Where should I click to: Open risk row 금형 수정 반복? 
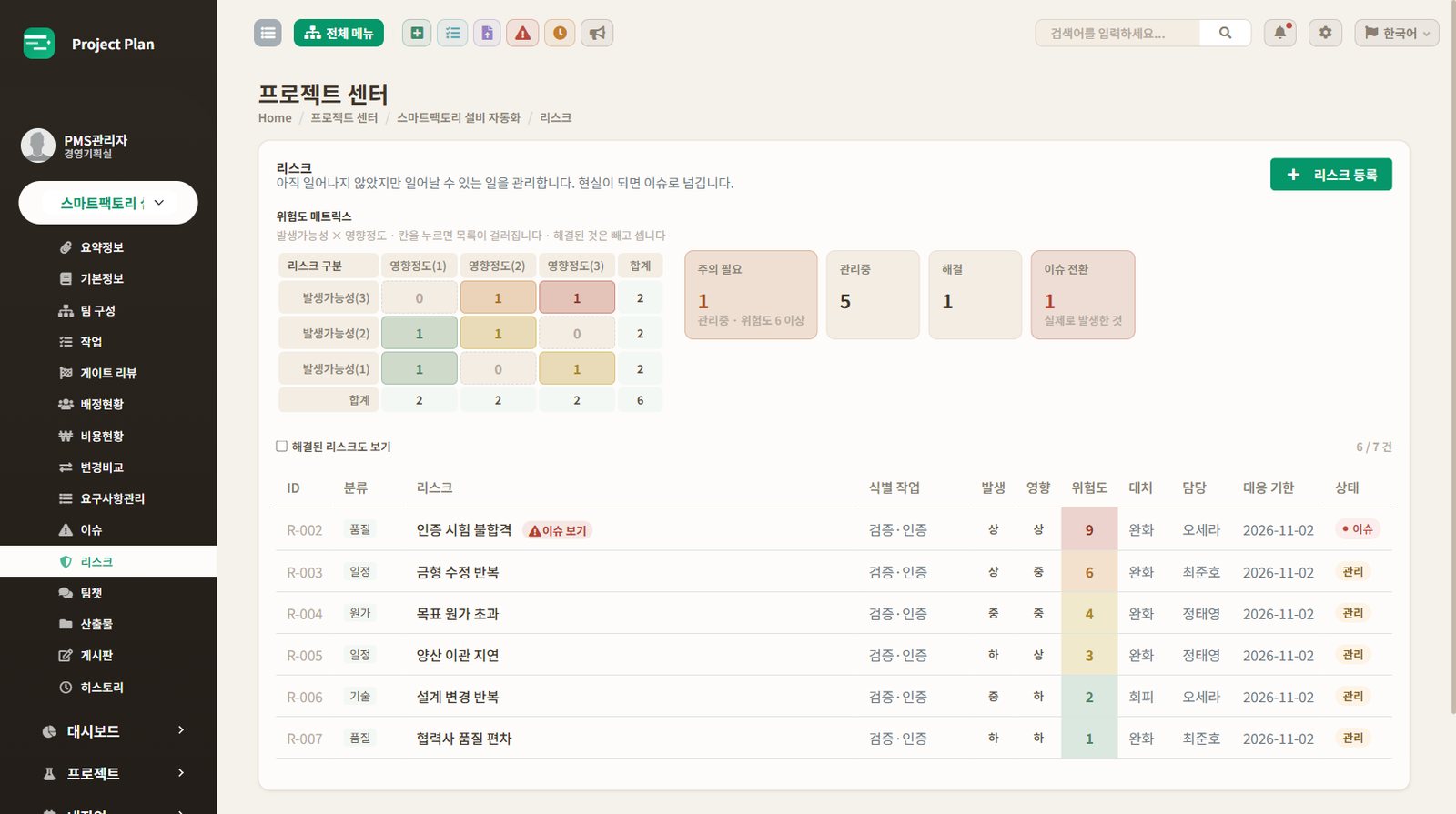click(834, 572)
